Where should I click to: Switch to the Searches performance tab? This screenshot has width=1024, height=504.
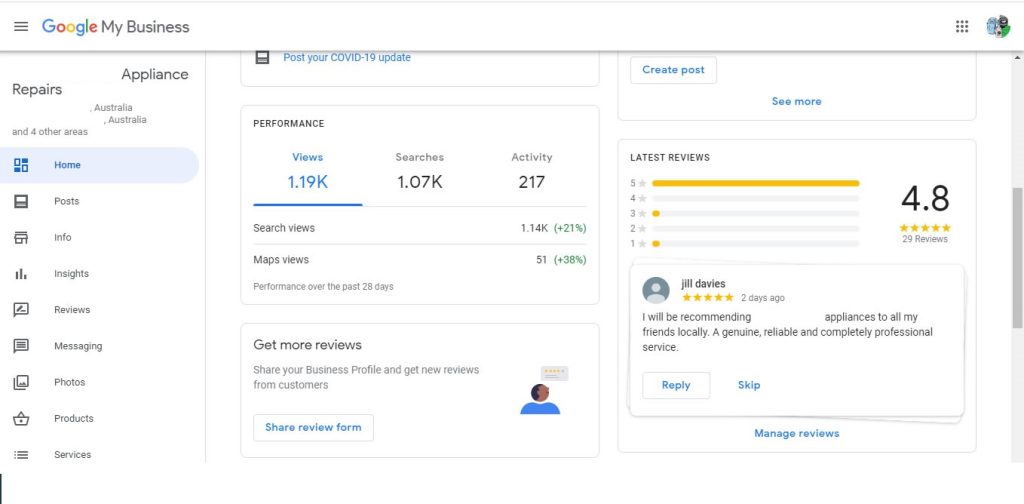point(419,171)
